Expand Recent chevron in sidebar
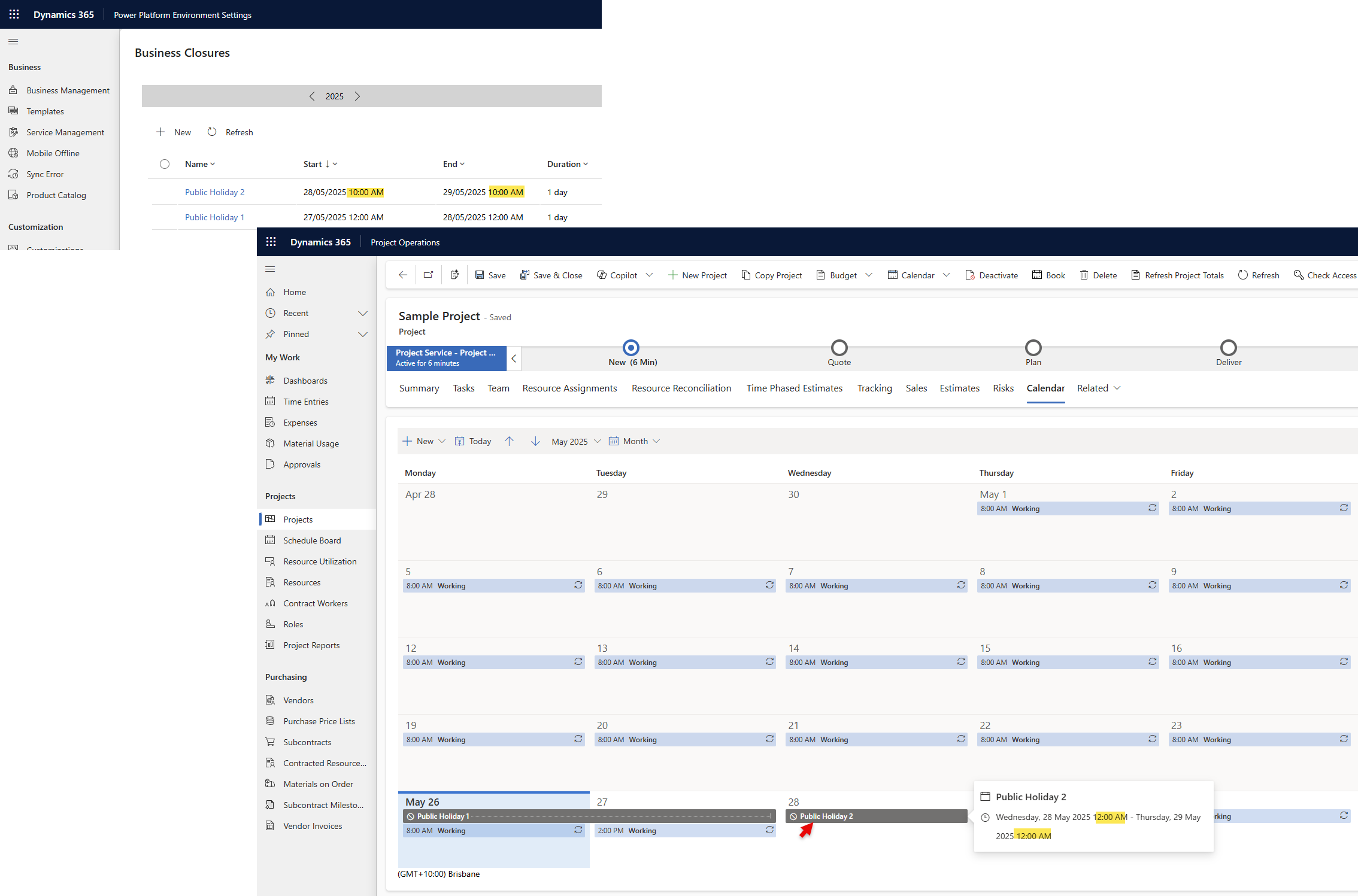Screen dimensions: 1358x896 click(x=363, y=313)
